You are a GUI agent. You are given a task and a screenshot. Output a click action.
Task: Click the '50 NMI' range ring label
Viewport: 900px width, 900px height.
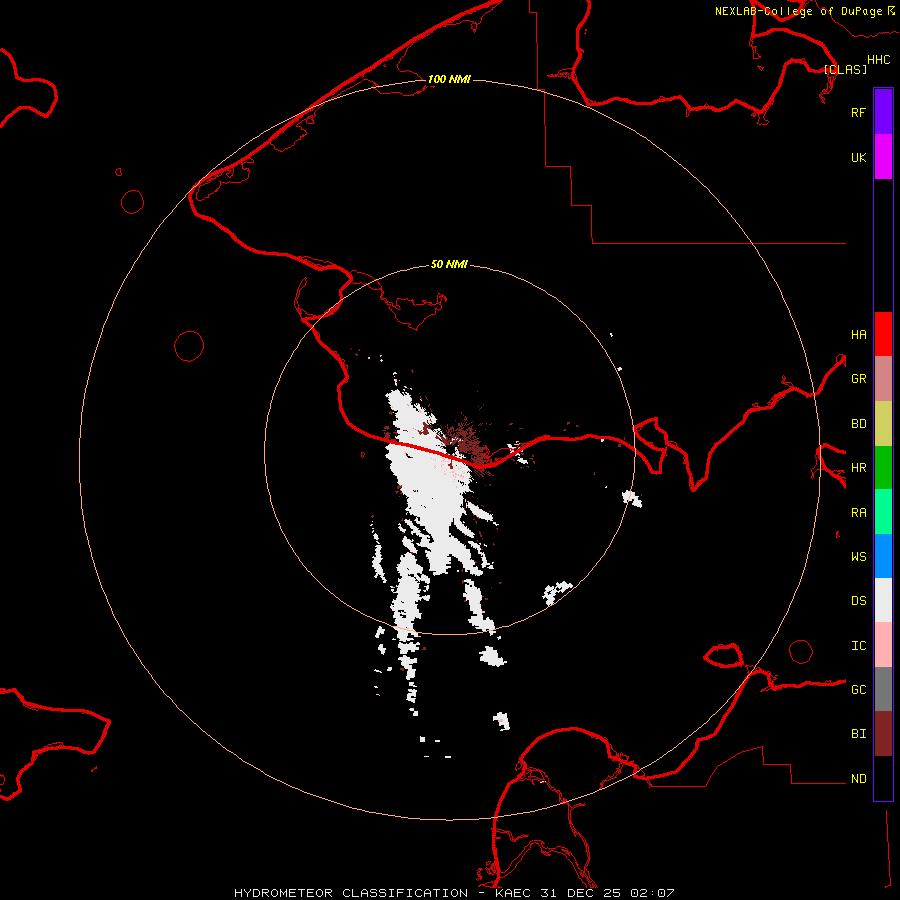[x=449, y=264]
